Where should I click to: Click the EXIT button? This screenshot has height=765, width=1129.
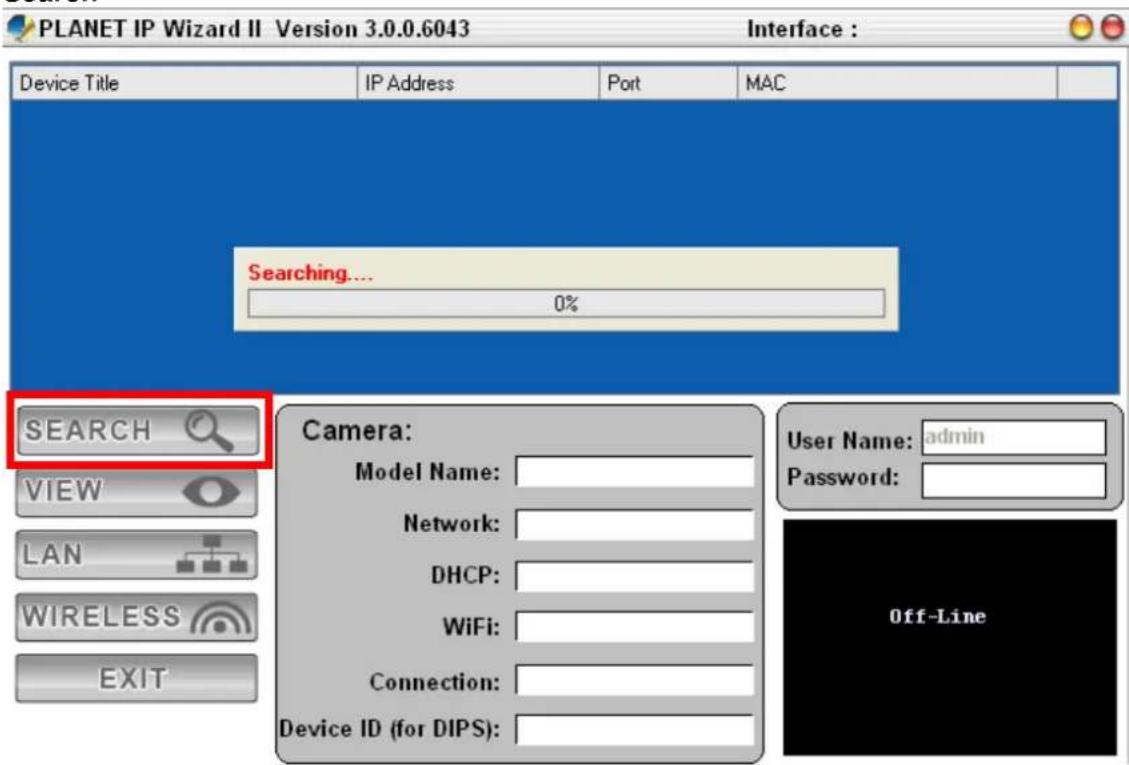point(136,679)
